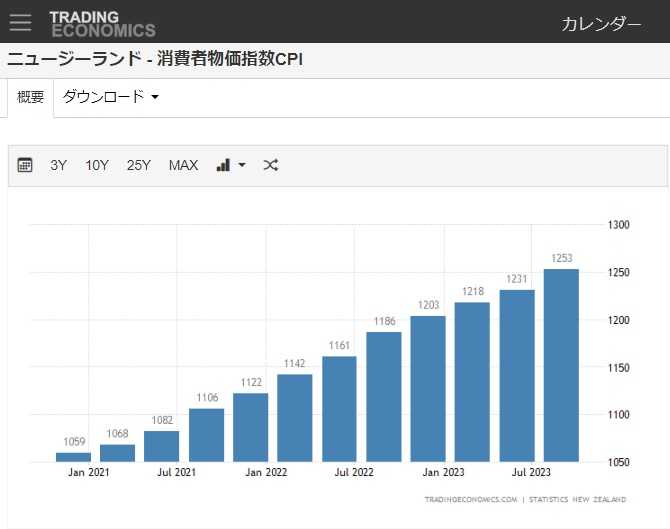Open the hamburger navigation menu
670x529 pixels.
(20, 22)
